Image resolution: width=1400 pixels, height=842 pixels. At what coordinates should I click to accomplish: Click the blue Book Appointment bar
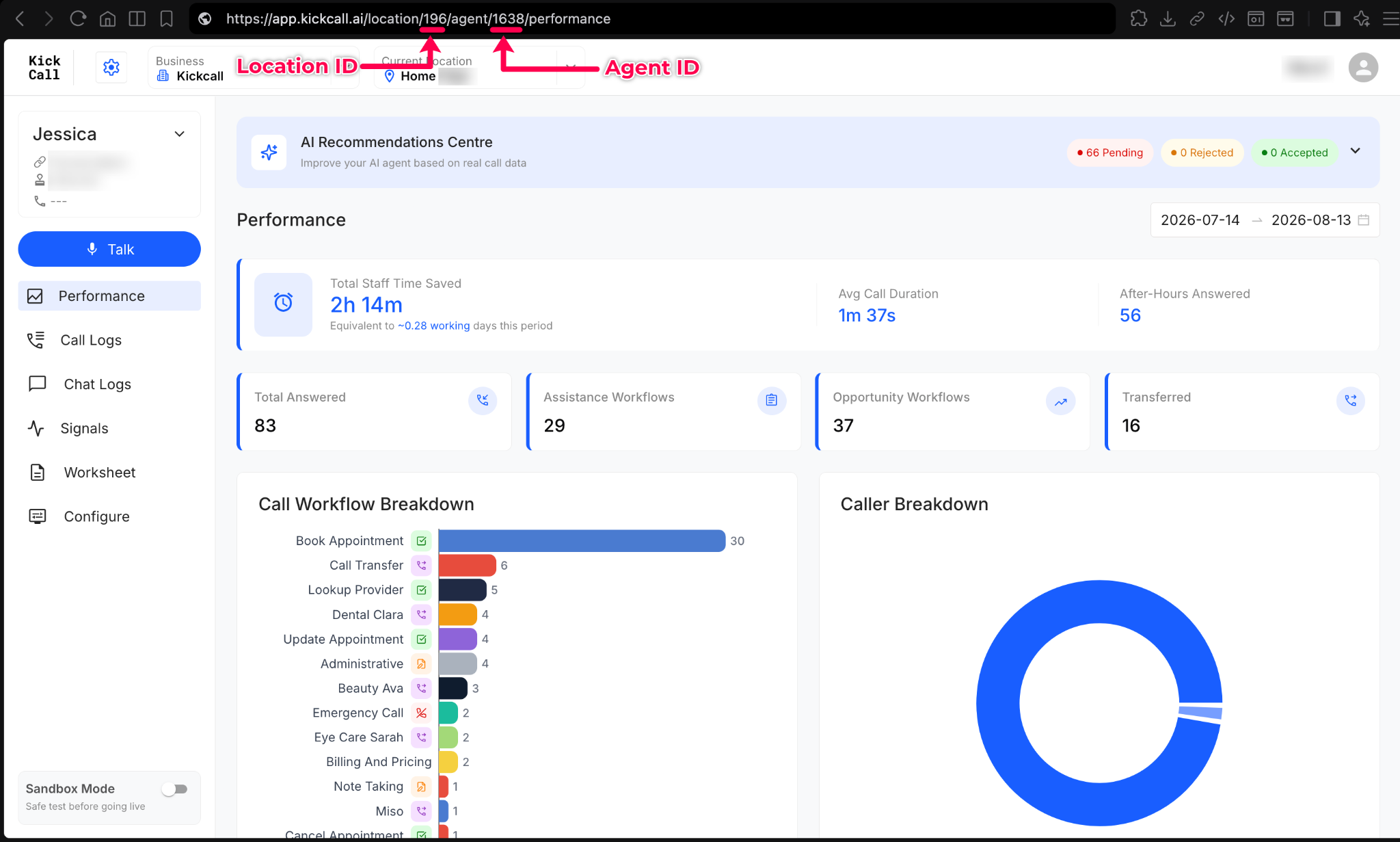pos(582,540)
